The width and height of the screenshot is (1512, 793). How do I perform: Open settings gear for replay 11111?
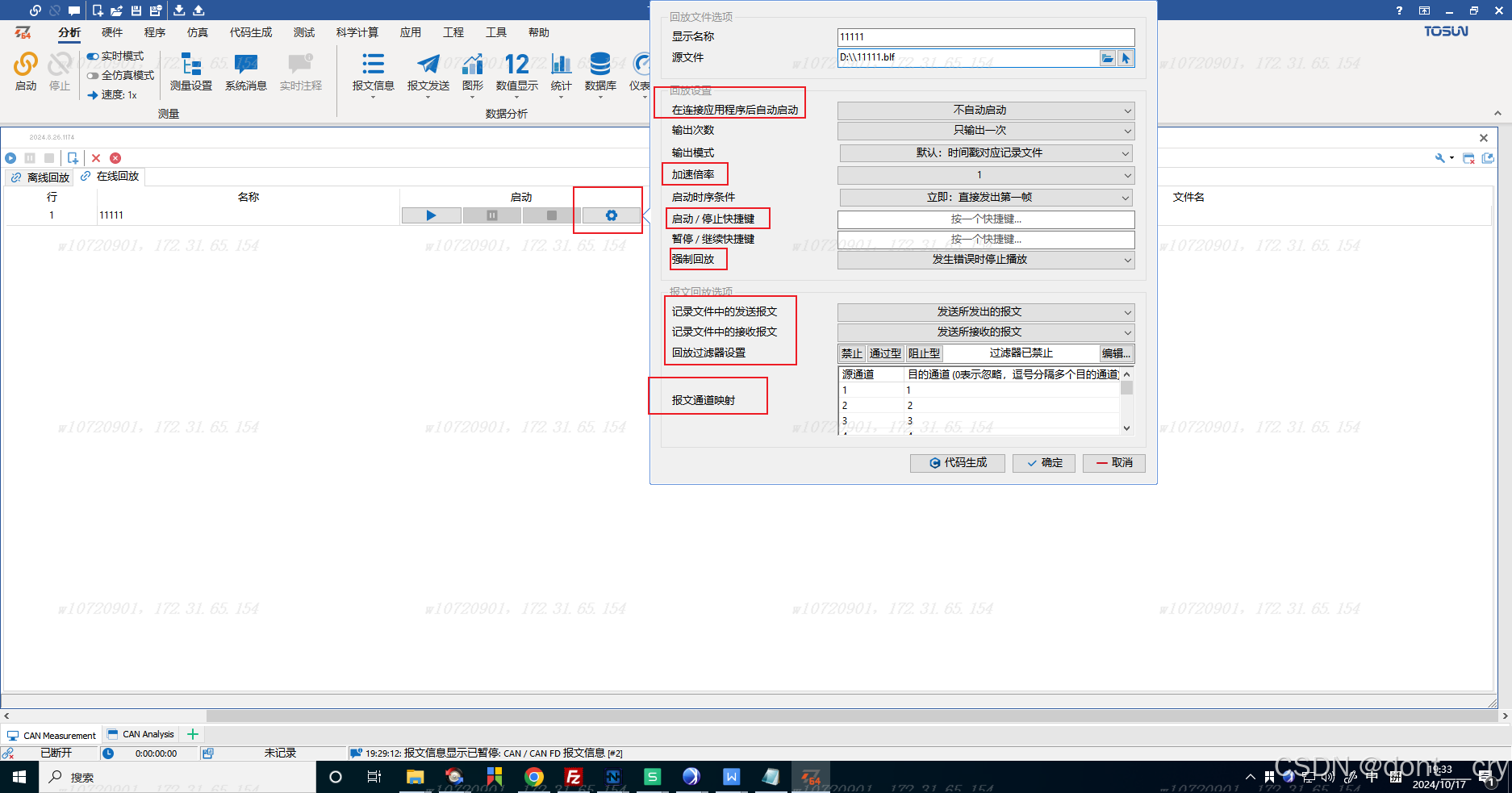tap(611, 215)
